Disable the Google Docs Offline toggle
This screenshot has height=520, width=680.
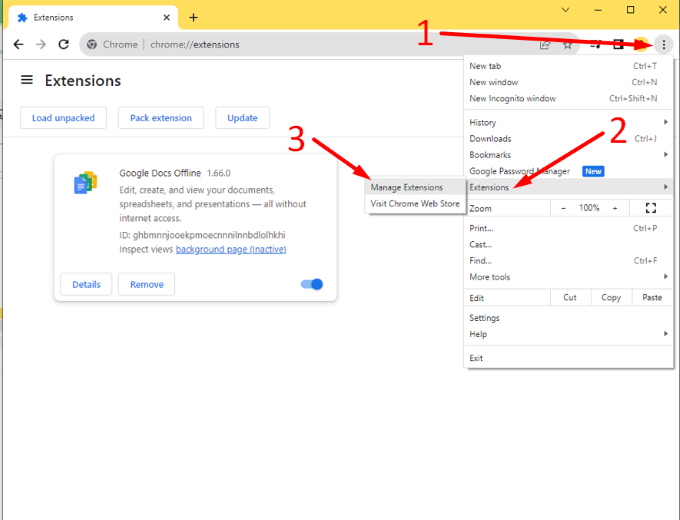[312, 284]
